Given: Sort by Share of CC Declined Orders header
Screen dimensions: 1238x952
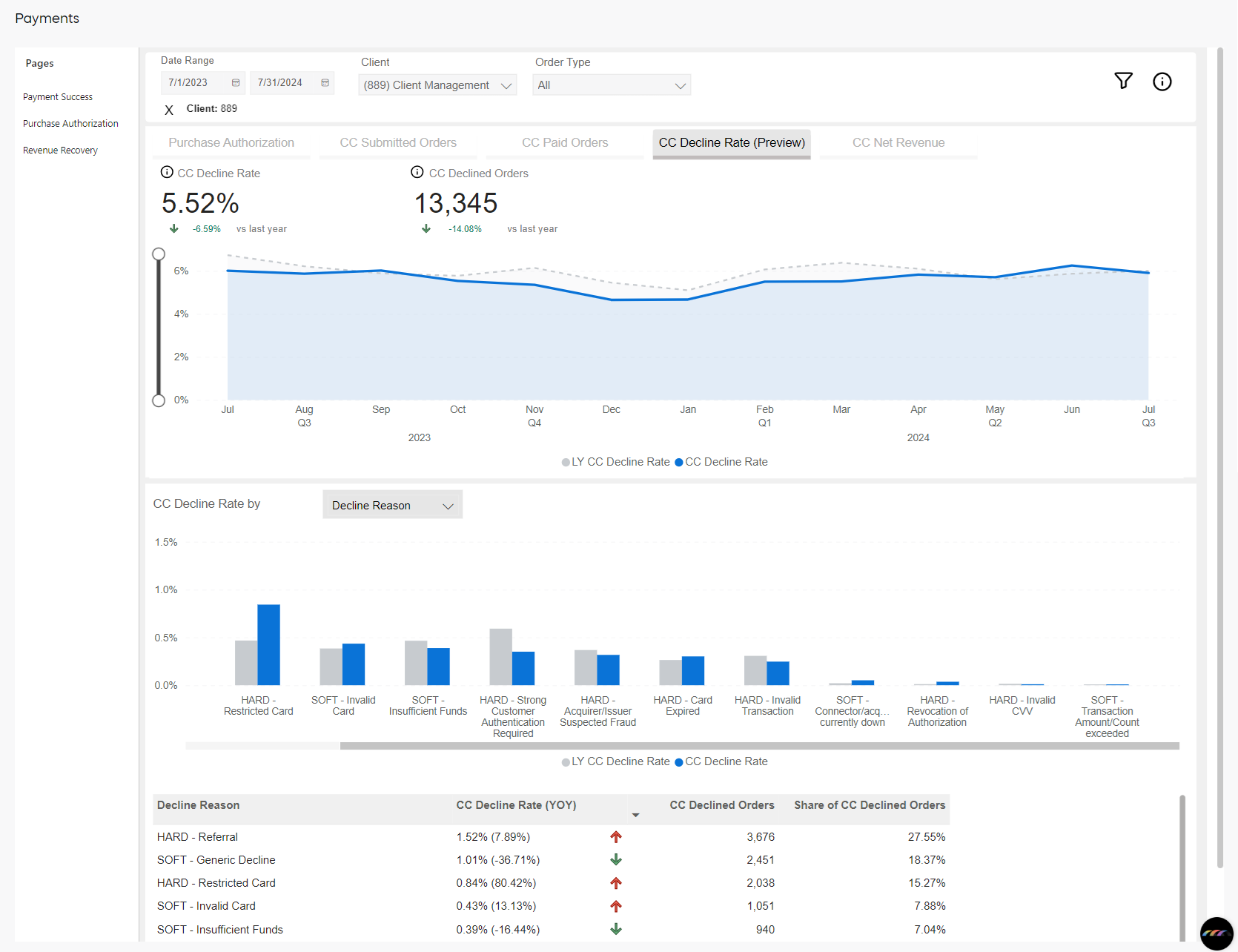Looking at the screenshot, I should pyautogui.click(x=870, y=805).
